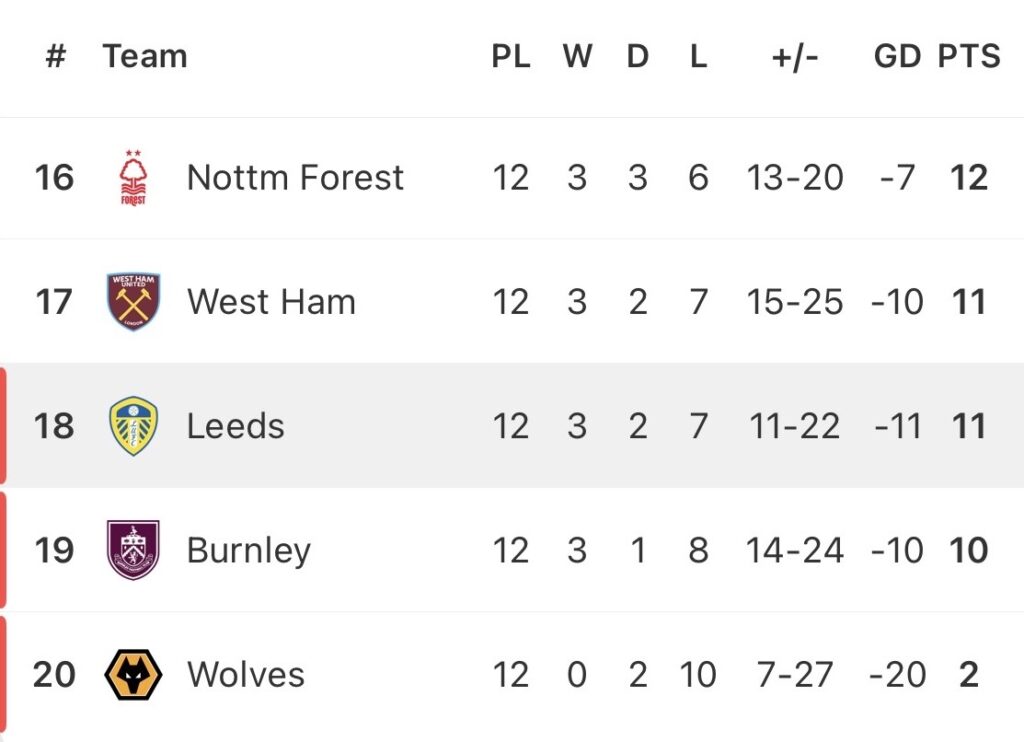Sort table by PTS column header
Image resolution: width=1024 pixels, height=742 pixels.
click(968, 56)
